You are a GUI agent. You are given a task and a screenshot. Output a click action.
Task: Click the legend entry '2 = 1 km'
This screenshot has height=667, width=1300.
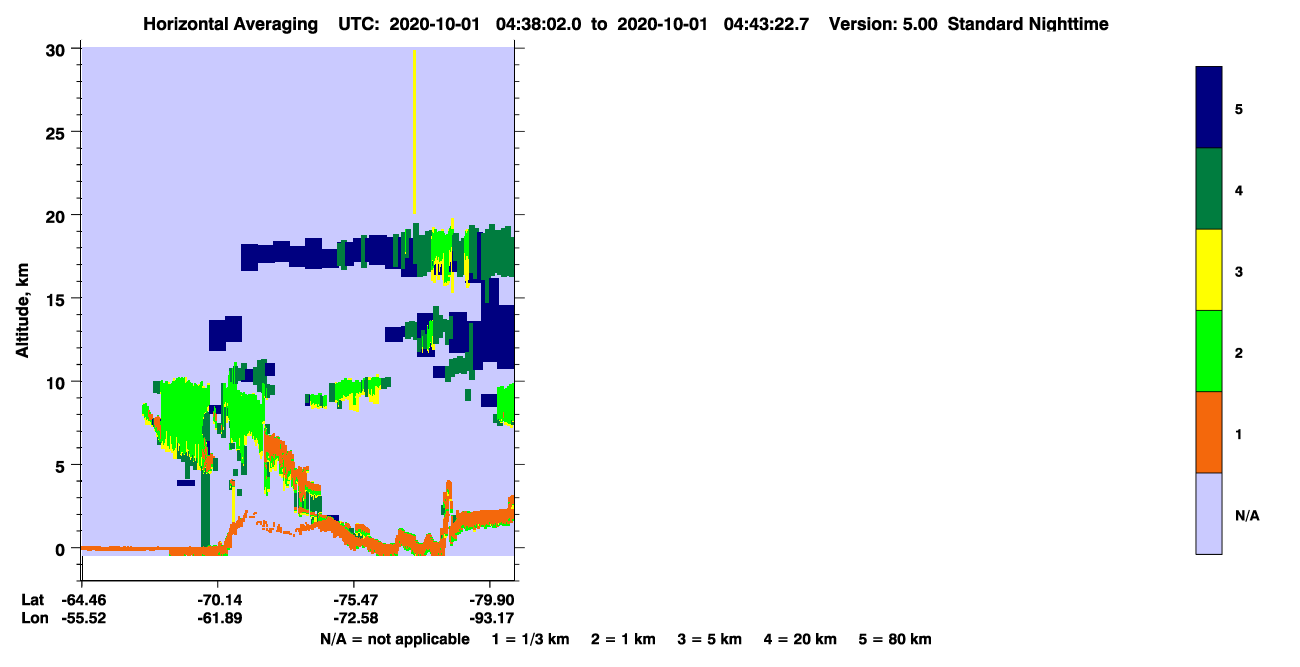coord(623,639)
